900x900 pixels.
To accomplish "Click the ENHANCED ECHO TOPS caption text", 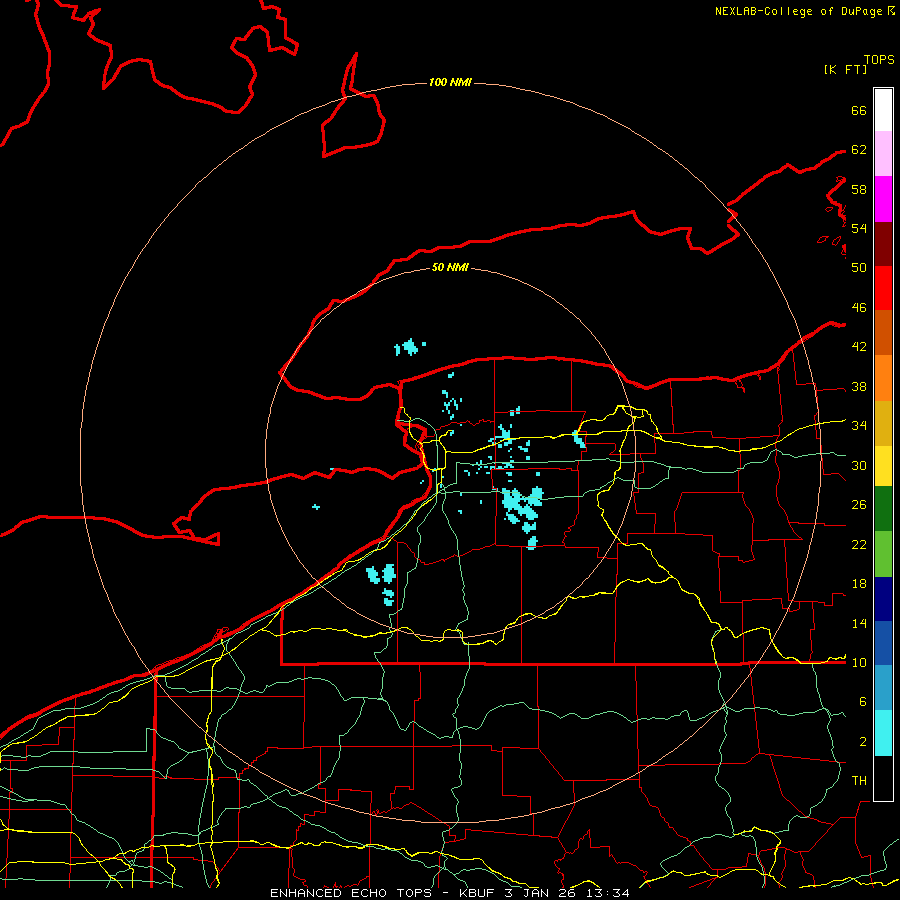I will pos(351,893).
